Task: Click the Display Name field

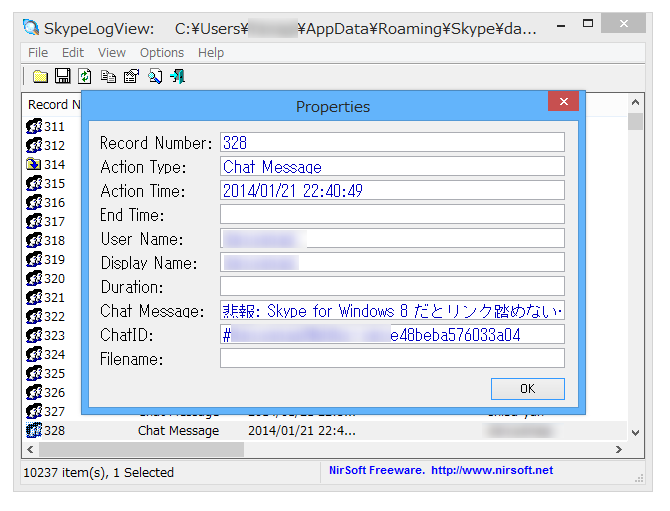Action: tap(392, 262)
